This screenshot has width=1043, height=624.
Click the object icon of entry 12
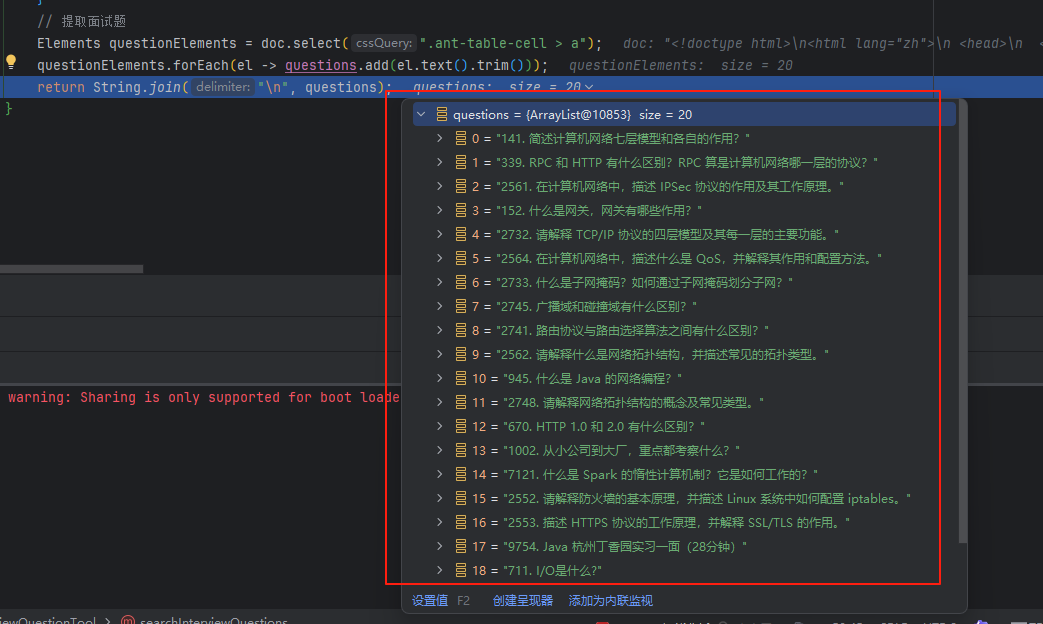(x=460, y=426)
